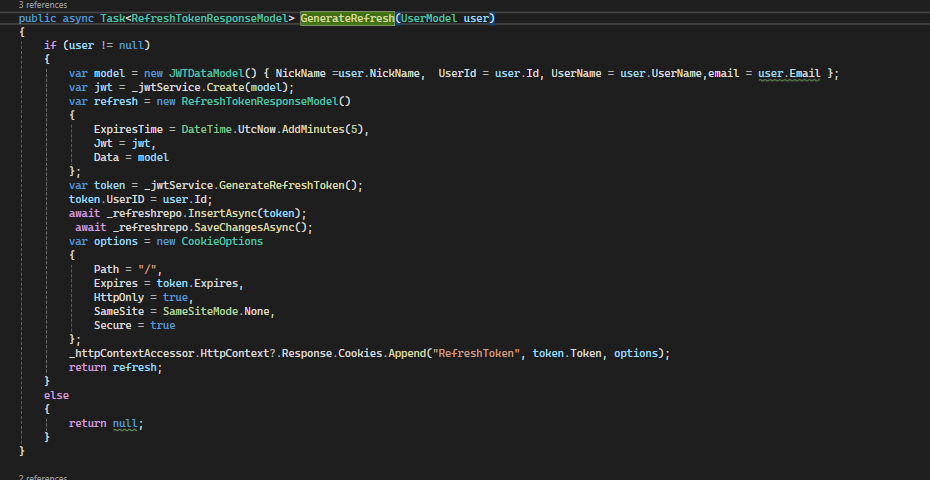Click the highlighted GenerateRefresh method name
930x480 pixels.
[348, 18]
